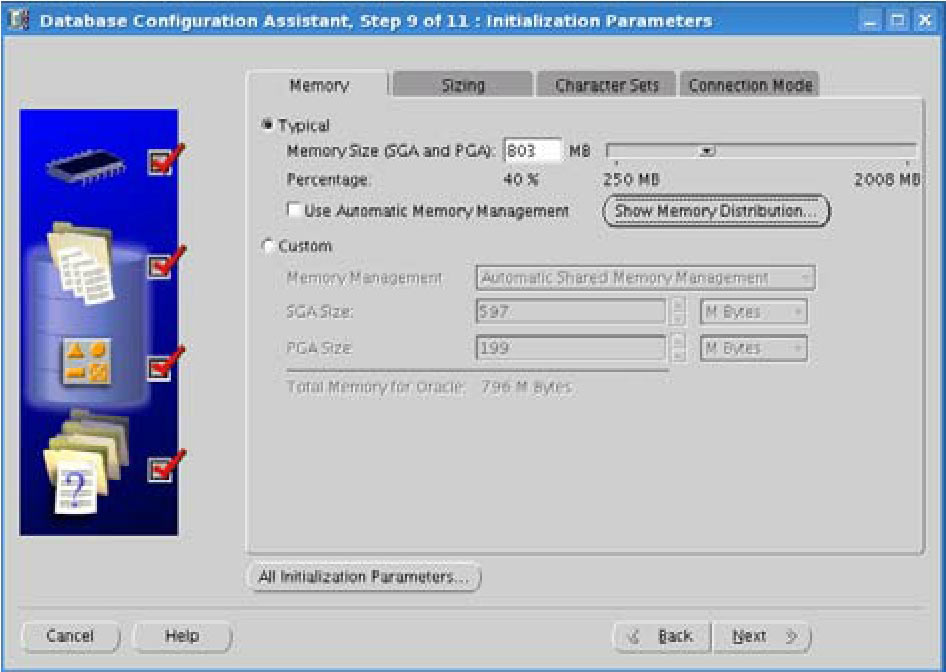Click Show Memory Distribution button
This screenshot has height=672, width=946.
pyautogui.click(x=716, y=211)
